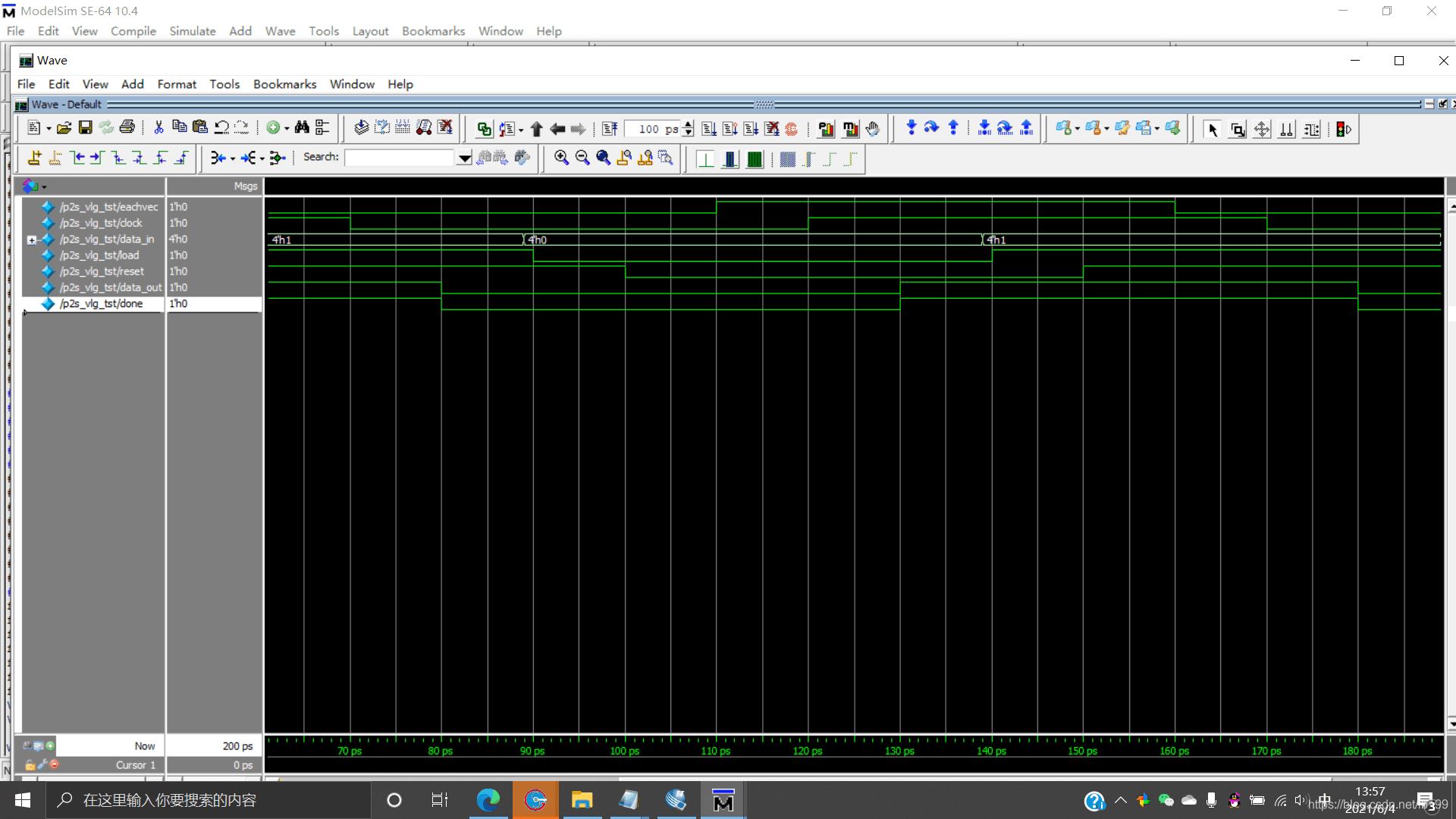Viewport: 1456px width, 819px height.
Task: Toggle Select Mode arrow pointer
Action: click(1212, 130)
